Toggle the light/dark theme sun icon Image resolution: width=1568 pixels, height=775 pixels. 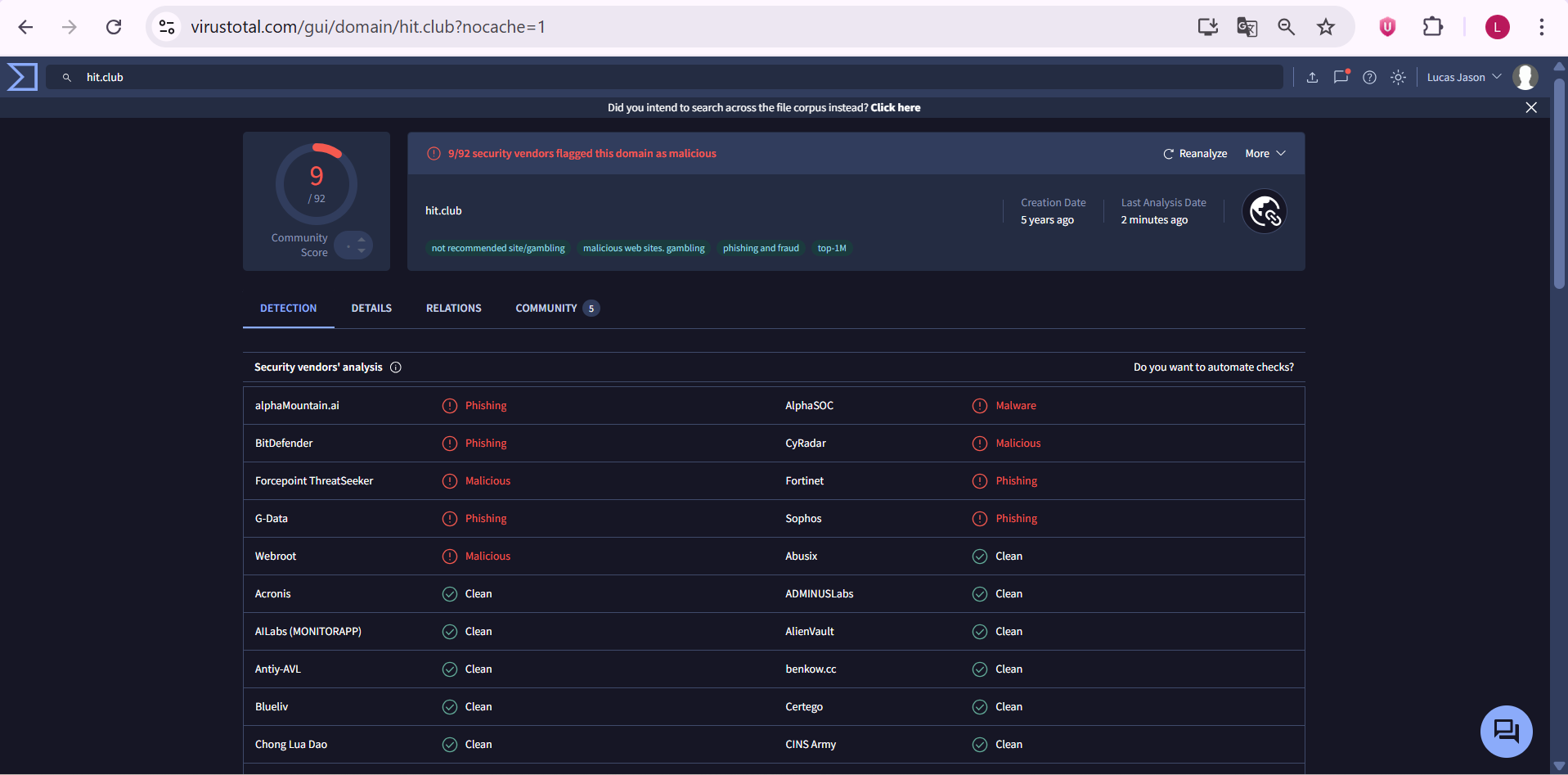pyautogui.click(x=1398, y=77)
